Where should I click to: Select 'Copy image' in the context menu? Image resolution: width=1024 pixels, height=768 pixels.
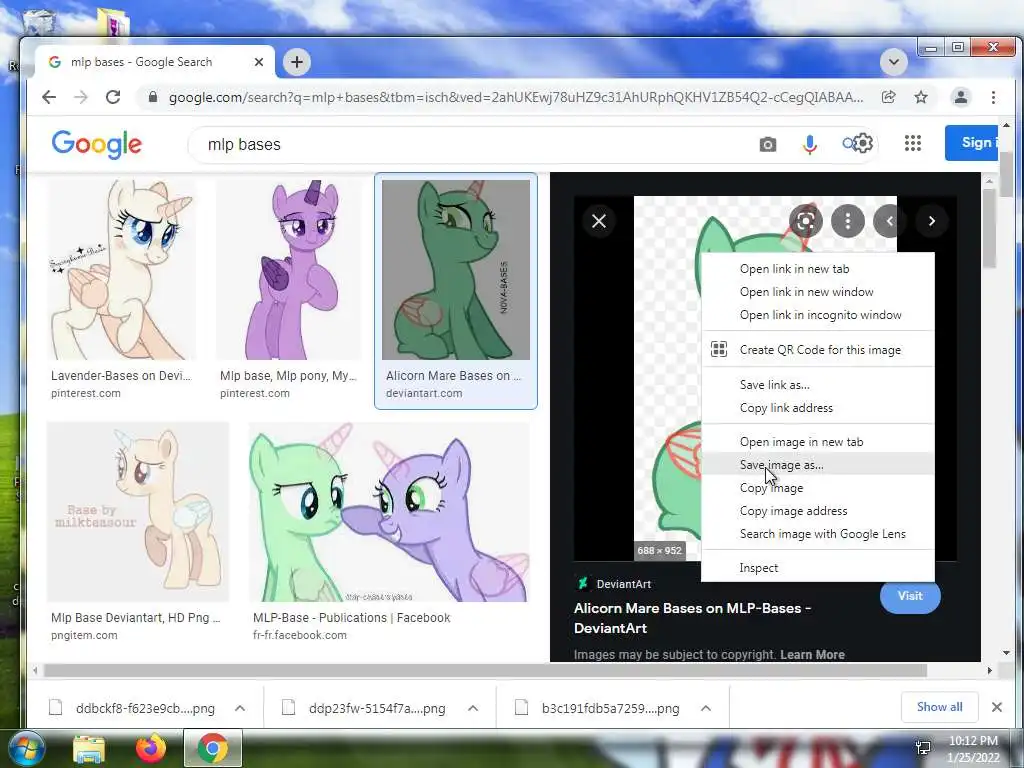[818, 488]
